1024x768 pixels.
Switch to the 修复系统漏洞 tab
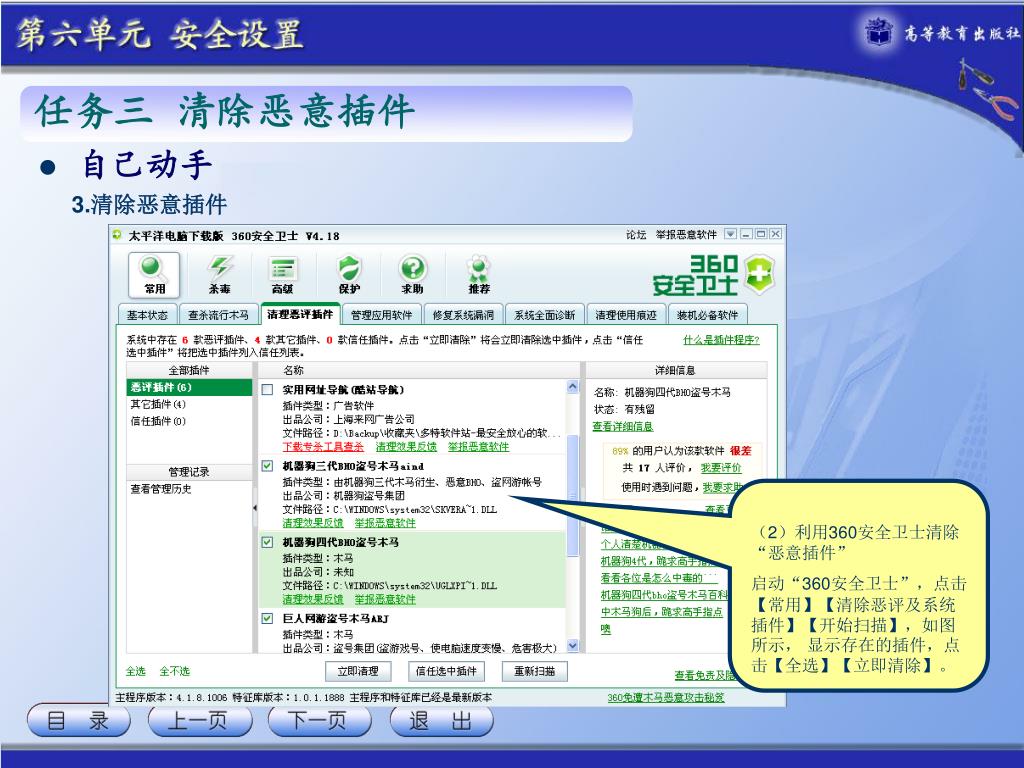(463, 315)
